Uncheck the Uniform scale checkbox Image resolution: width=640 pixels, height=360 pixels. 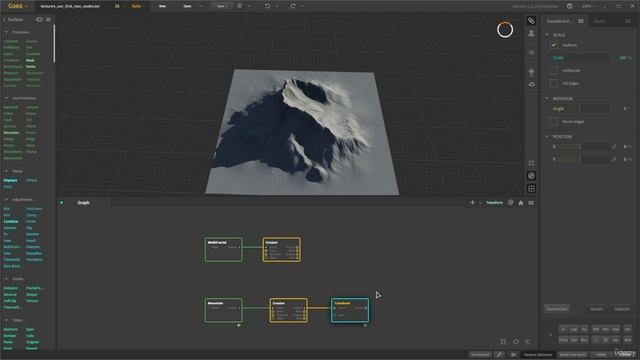click(554, 45)
